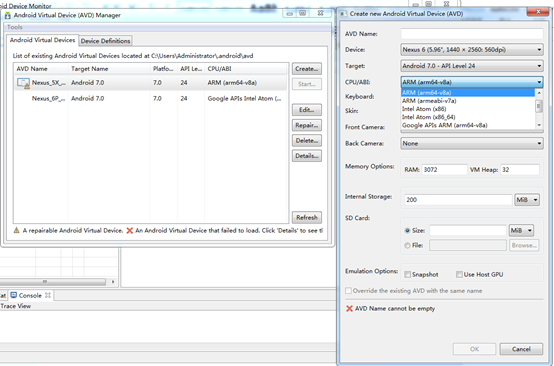Click the Cancel button in Create AVD dialog
Screen dimensions: 554x366
click(x=521, y=349)
